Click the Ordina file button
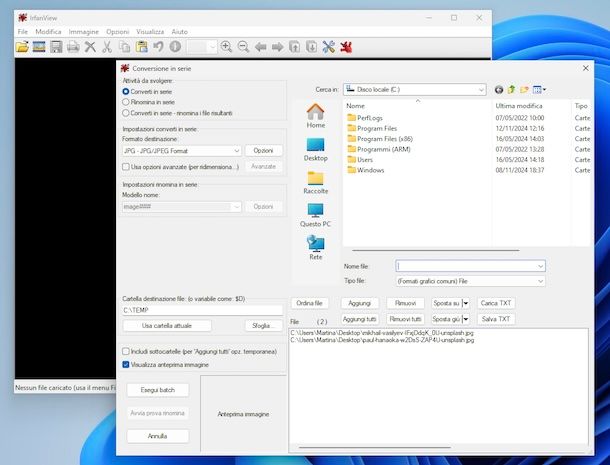The image size is (610, 465). [309, 303]
